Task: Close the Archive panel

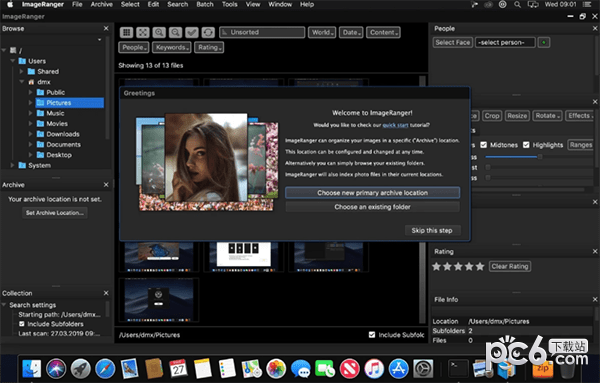Action: click(x=106, y=185)
